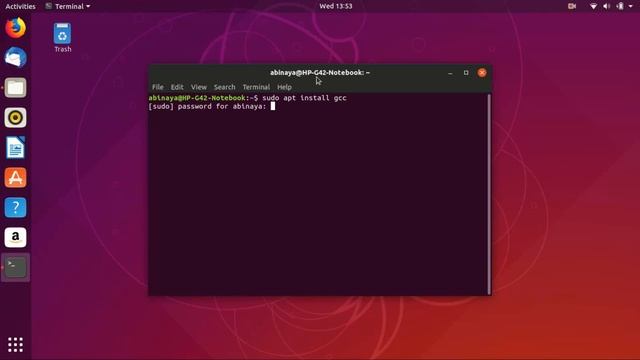Open the Terminal app menu dropdown
The height and width of the screenshot is (360, 640).
click(68, 6)
